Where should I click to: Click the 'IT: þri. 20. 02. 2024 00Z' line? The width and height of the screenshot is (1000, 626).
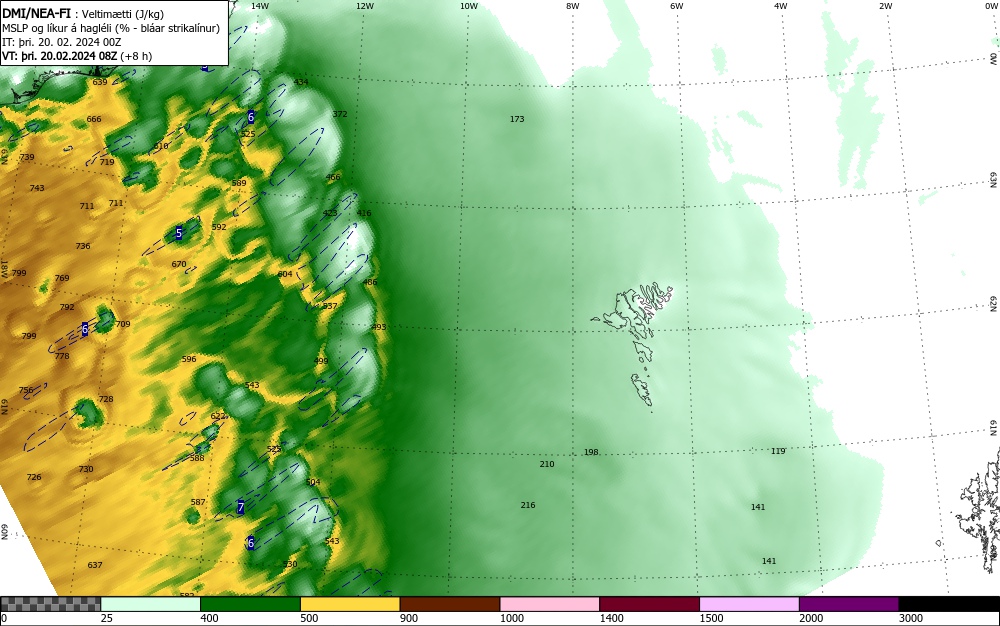point(61,42)
